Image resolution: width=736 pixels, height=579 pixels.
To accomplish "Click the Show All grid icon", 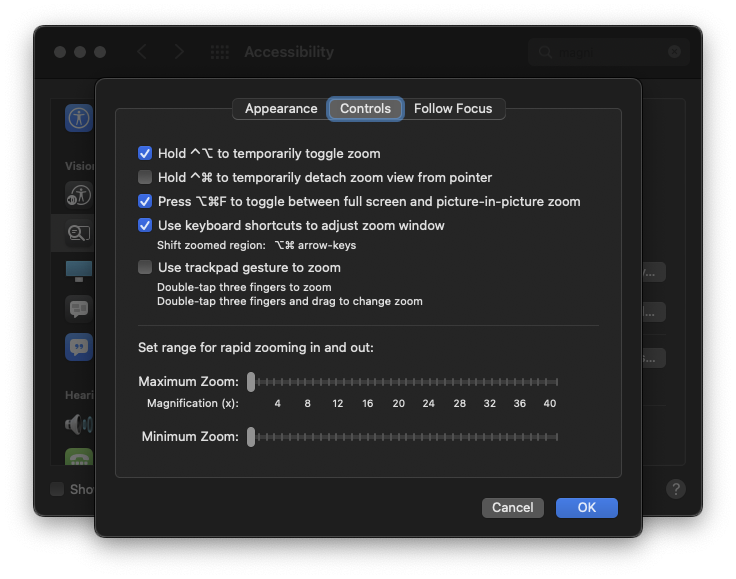I will 220,52.
